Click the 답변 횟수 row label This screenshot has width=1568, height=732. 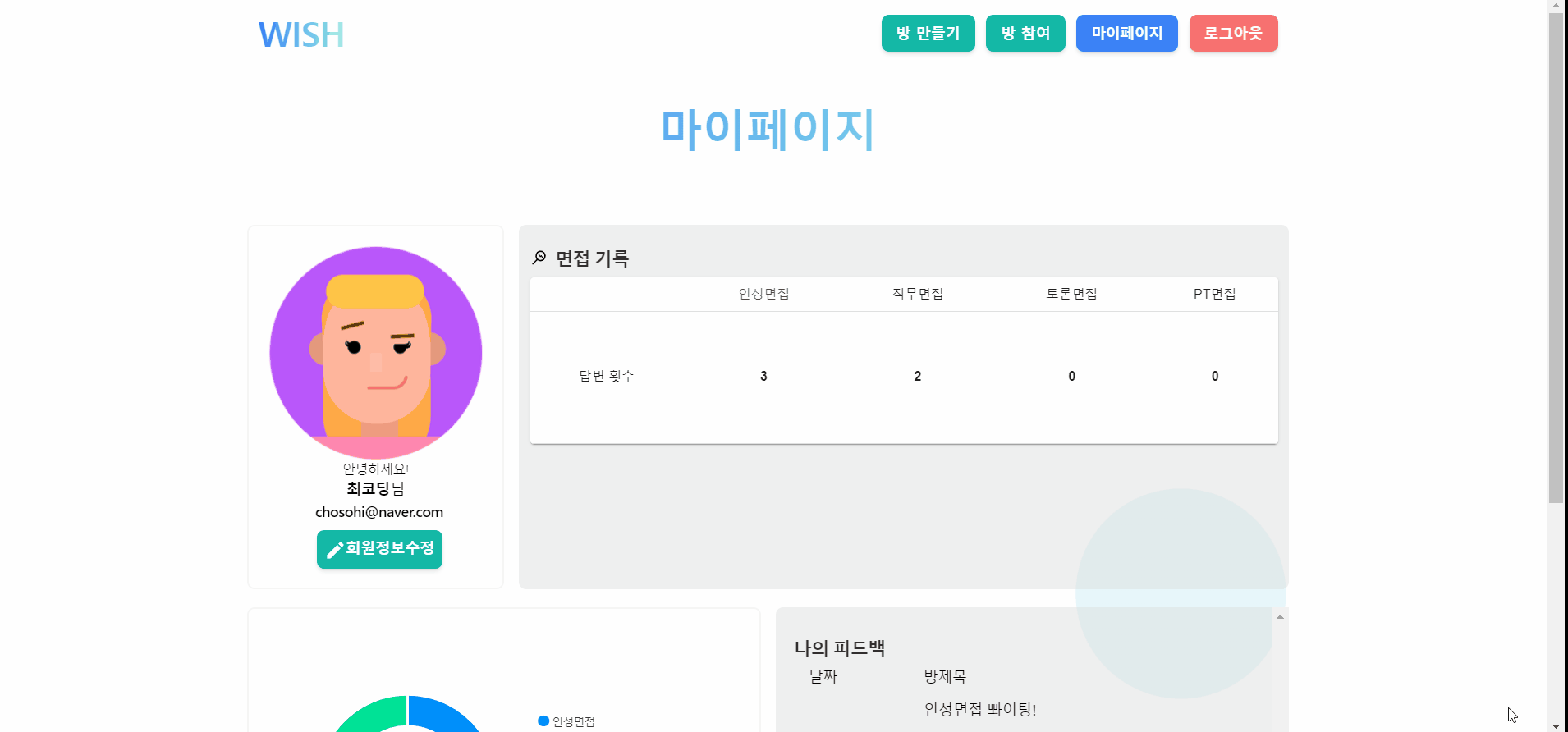click(x=607, y=376)
